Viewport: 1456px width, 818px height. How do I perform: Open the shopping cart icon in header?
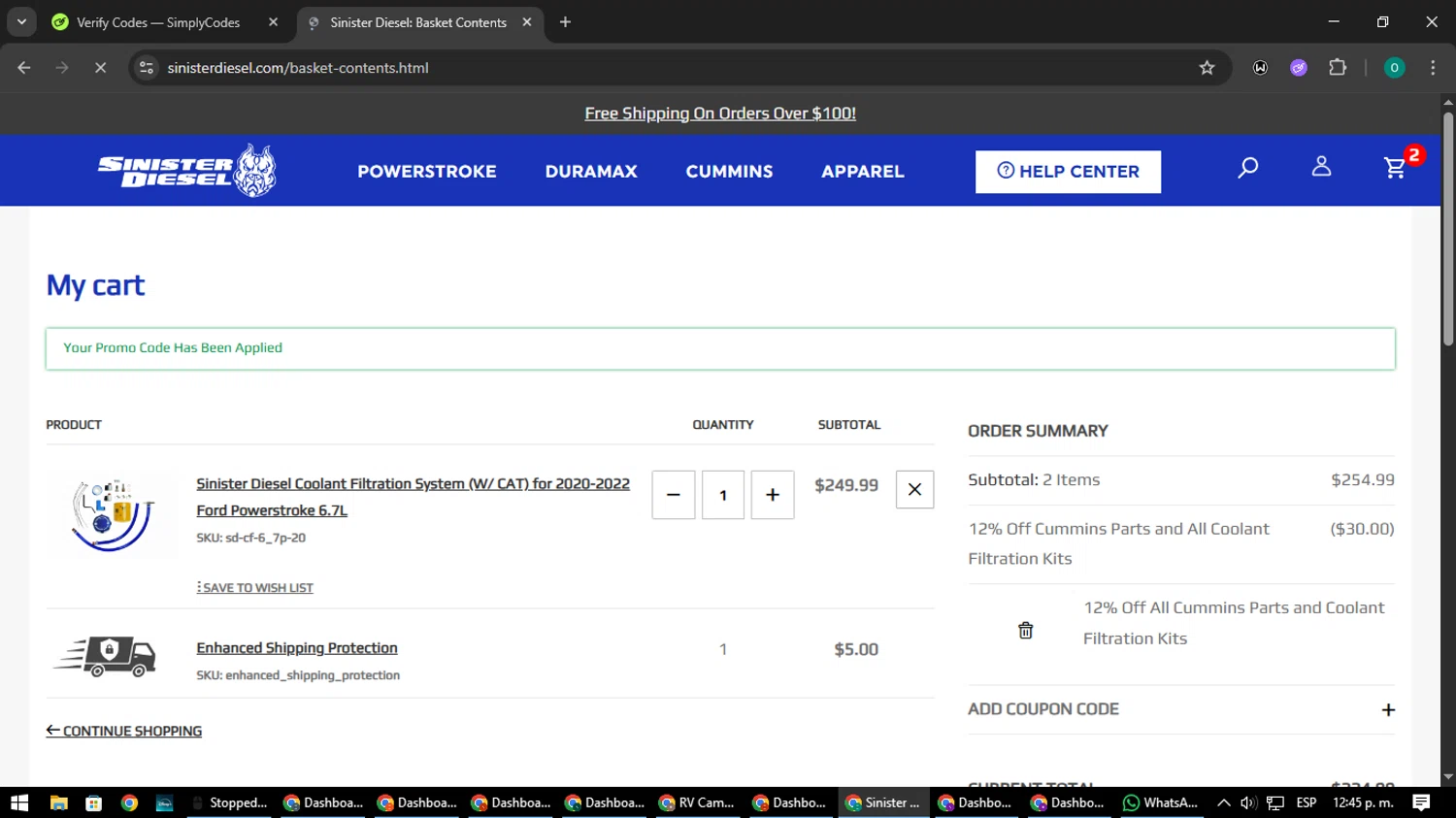click(x=1396, y=168)
